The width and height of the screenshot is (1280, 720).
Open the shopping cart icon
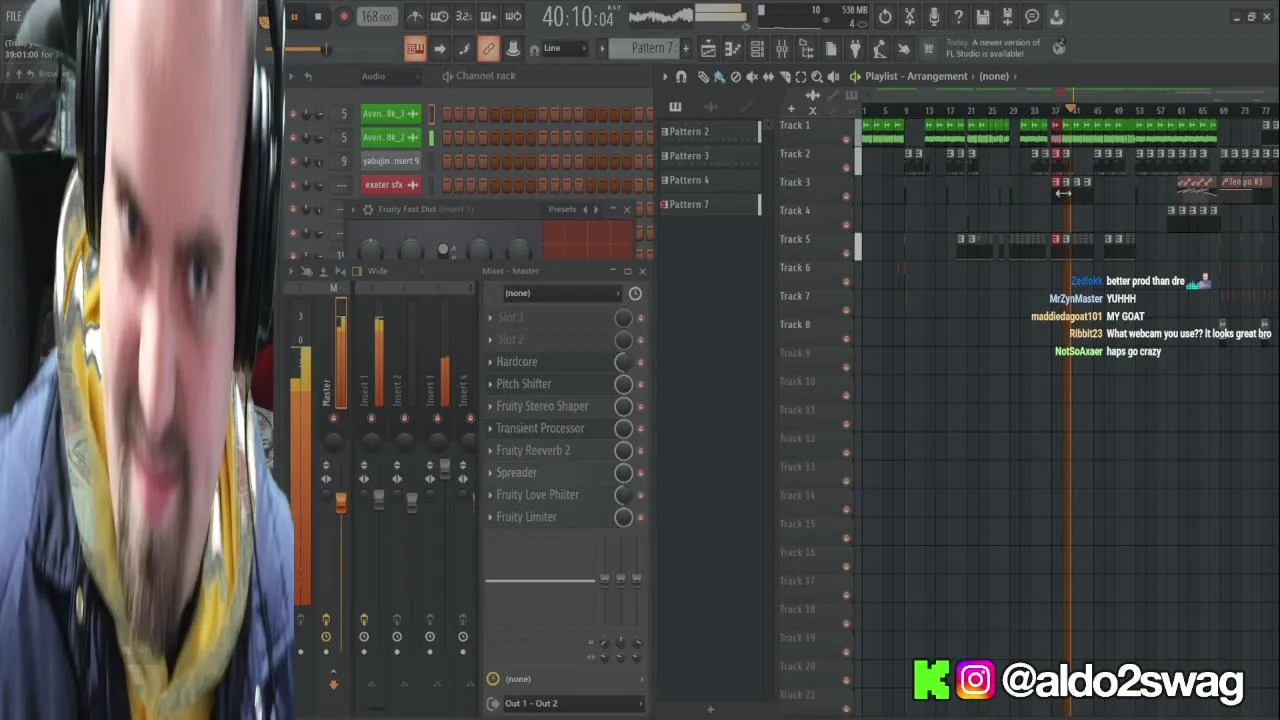point(928,48)
